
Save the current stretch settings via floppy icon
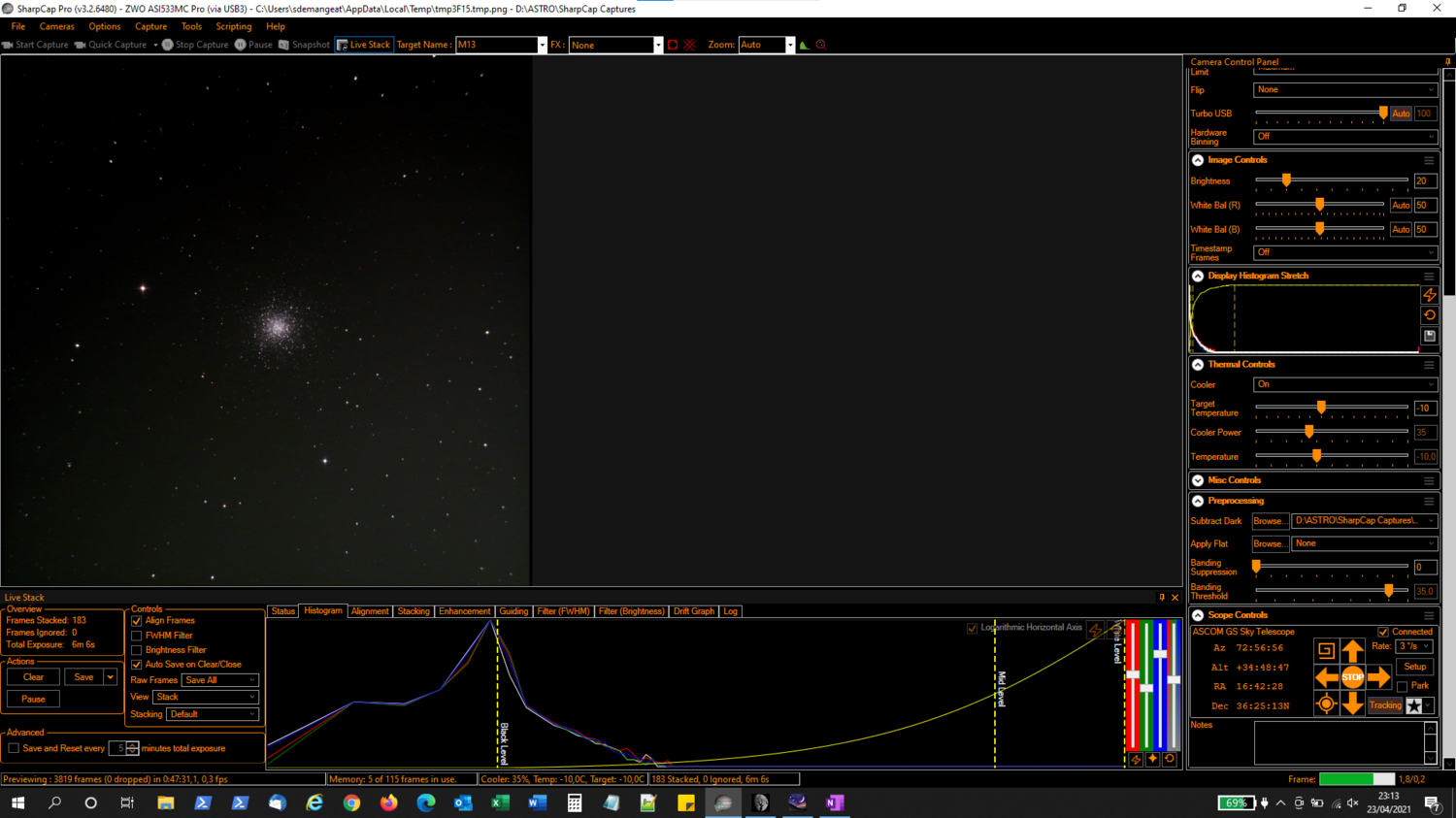click(x=1429, y=336)
